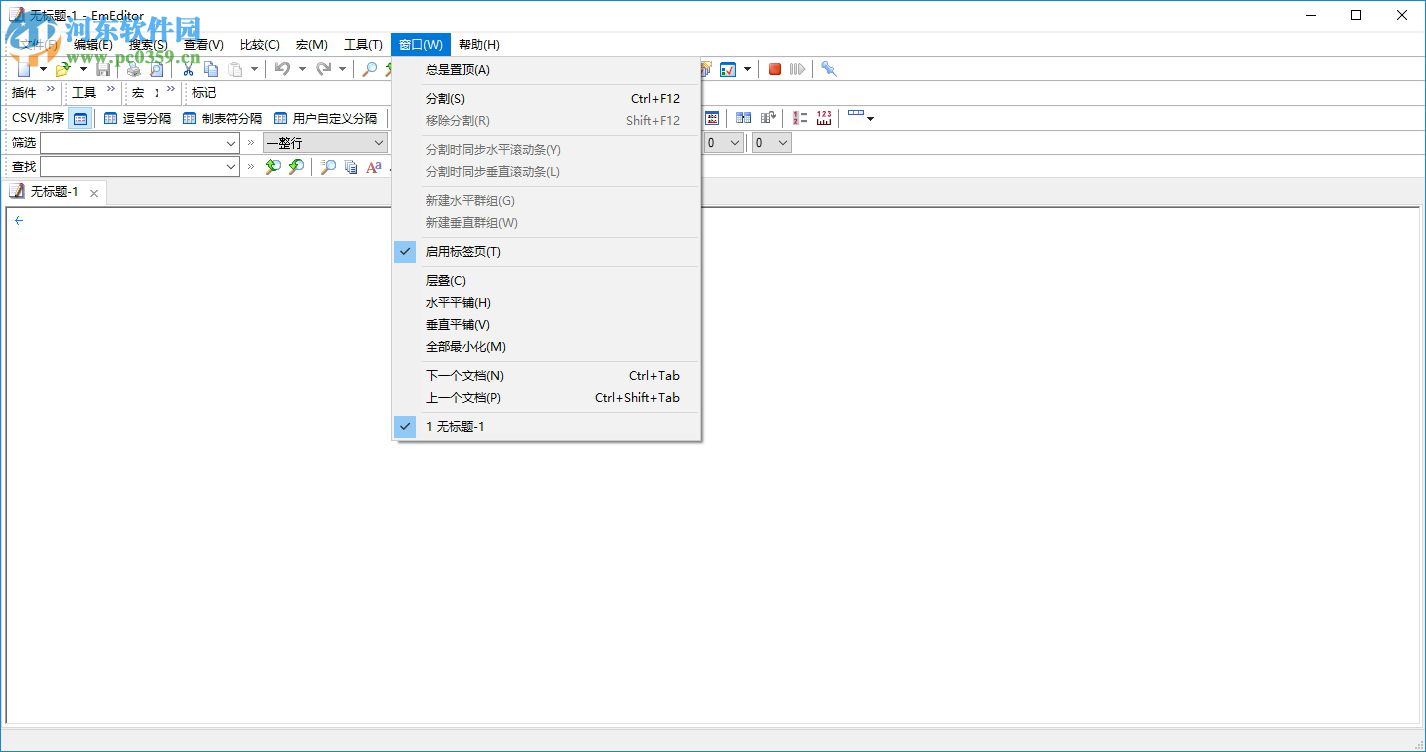Screen dimensions: 1426x752
Task: Click the pin icon on the macro toolbar
Action: coord(828,69)
